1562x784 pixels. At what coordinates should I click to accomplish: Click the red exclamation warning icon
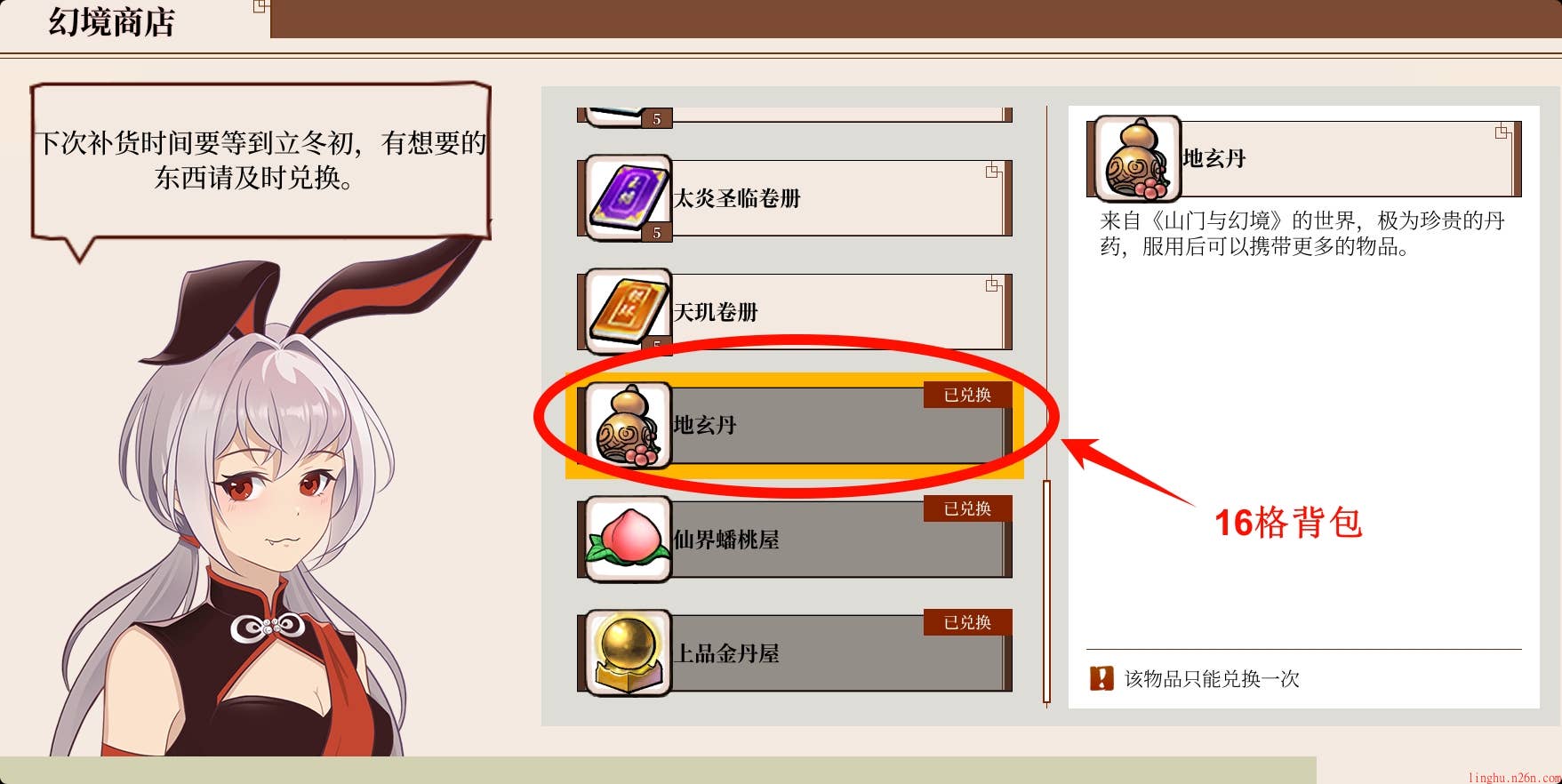(x=1101, y=679)
